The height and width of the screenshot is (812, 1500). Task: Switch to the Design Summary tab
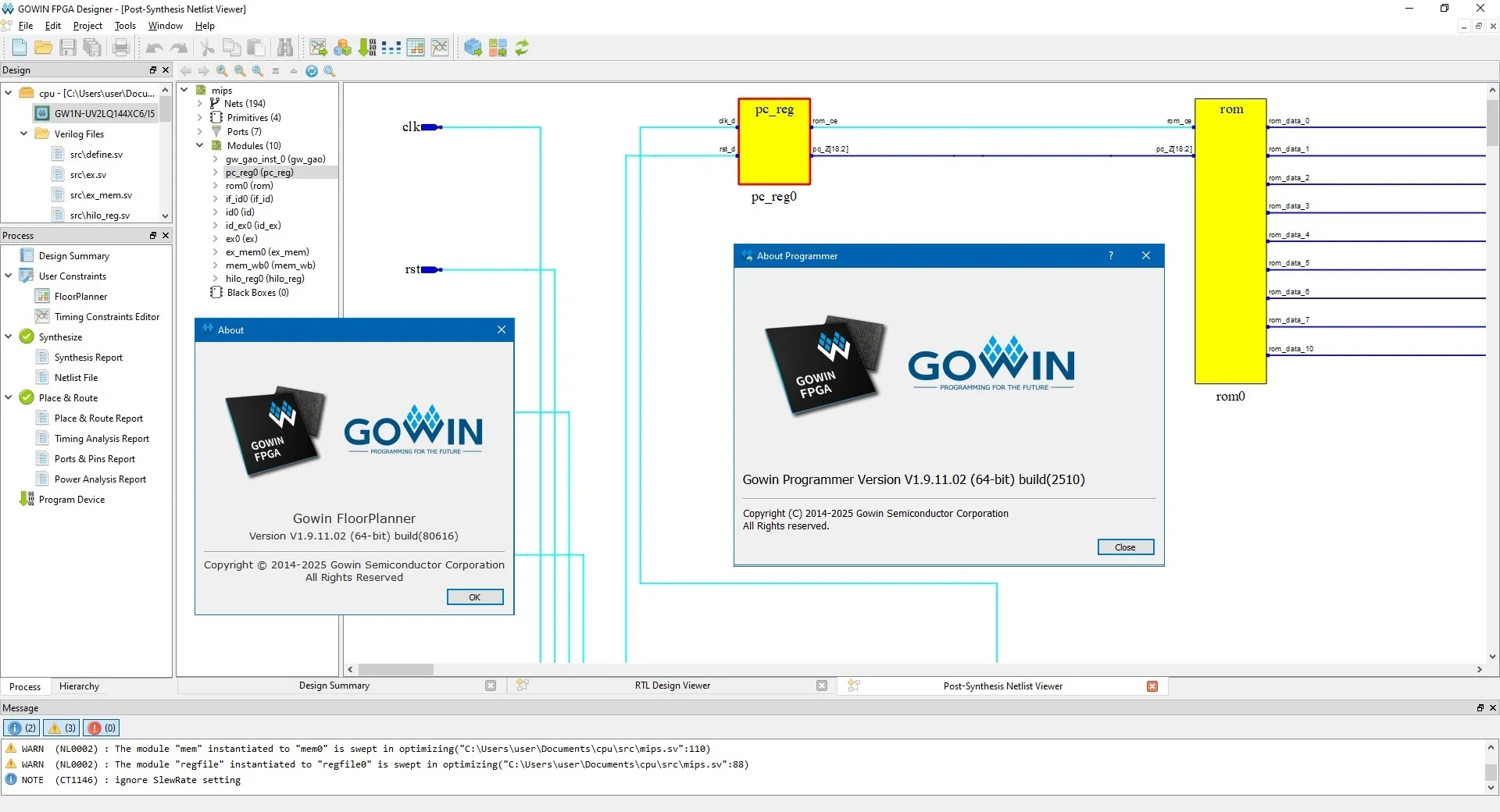click(334, 686)
